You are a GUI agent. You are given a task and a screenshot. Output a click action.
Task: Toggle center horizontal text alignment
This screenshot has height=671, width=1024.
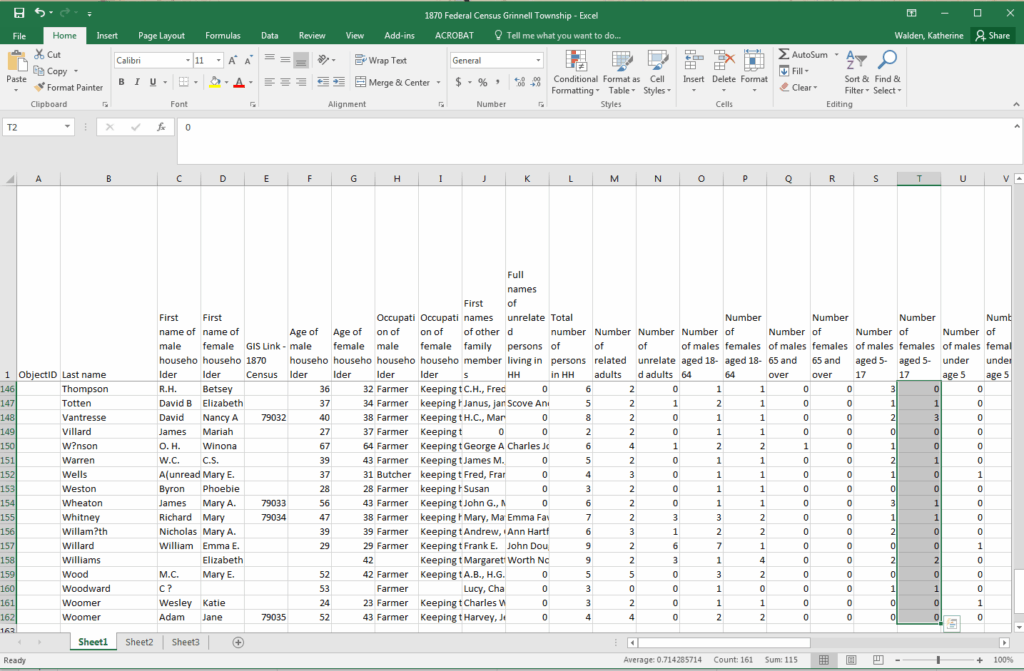tap(285, 82)
